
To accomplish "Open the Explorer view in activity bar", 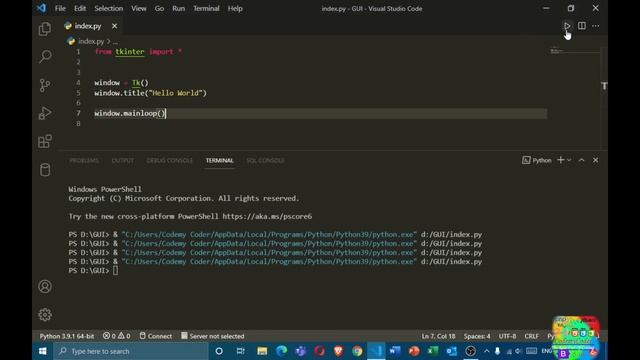I will pyautogui.click(x=45, y=29).
